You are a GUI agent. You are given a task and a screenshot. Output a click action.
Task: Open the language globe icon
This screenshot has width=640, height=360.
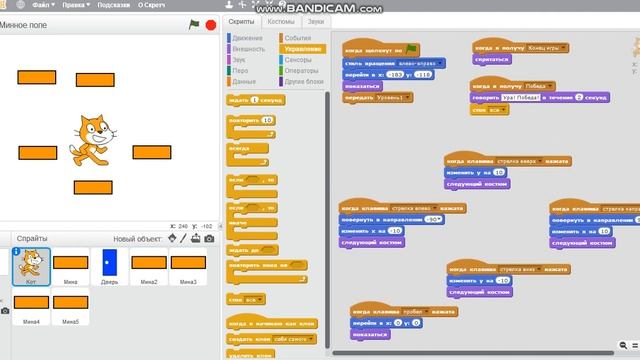click(20, 5)
